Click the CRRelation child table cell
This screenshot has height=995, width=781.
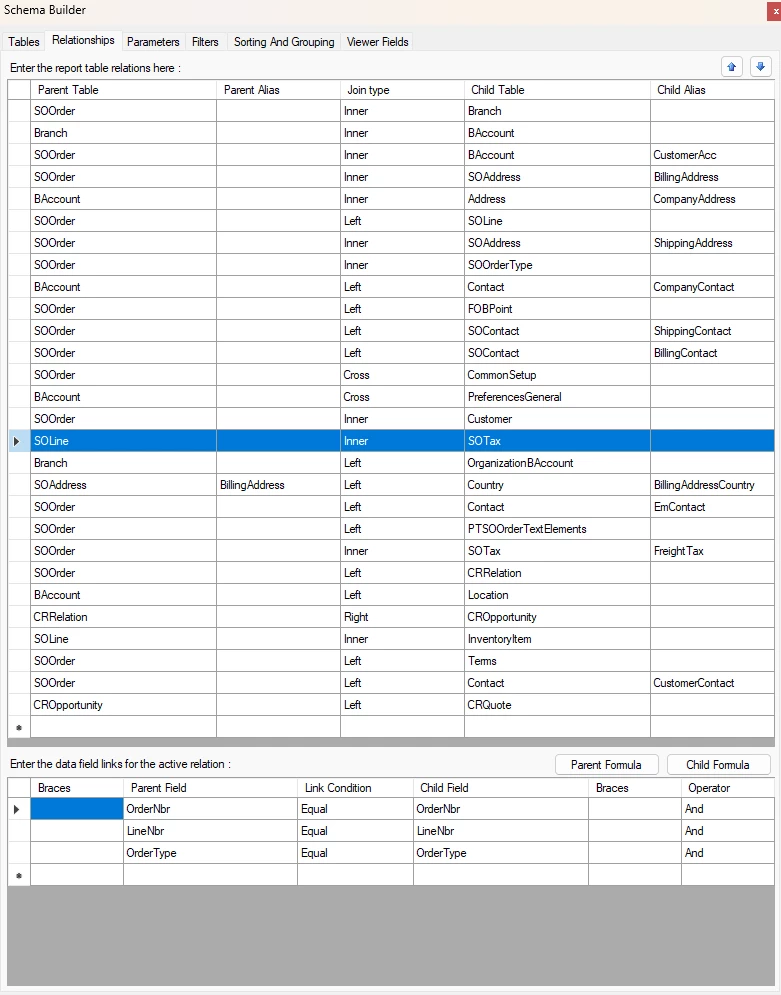[557, 573]
